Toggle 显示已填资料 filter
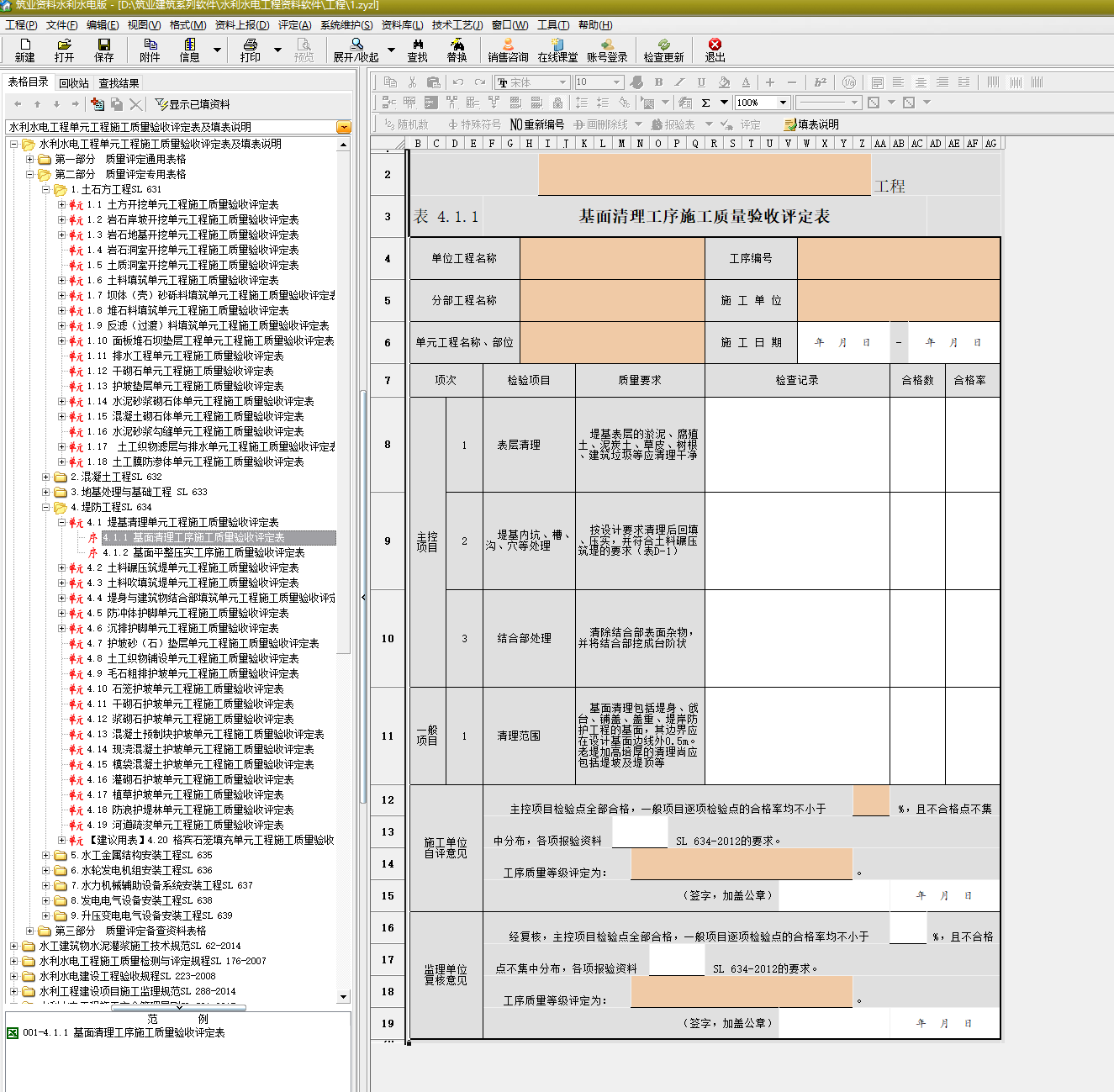The width and height of the screenshot is (1114, 1092). pos(193,104)
